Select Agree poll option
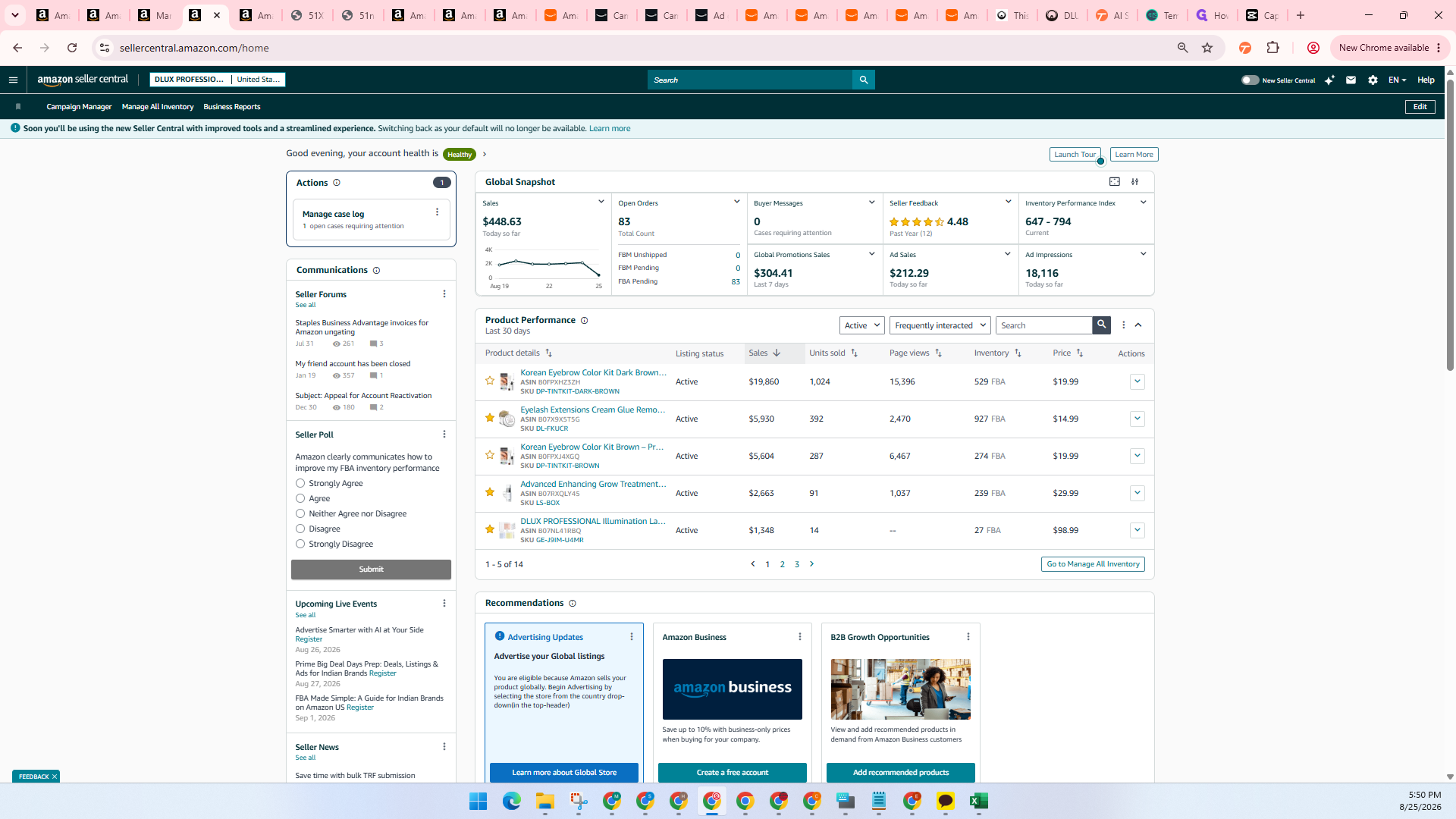This screenshot has height=819, width=1456. 300,499
